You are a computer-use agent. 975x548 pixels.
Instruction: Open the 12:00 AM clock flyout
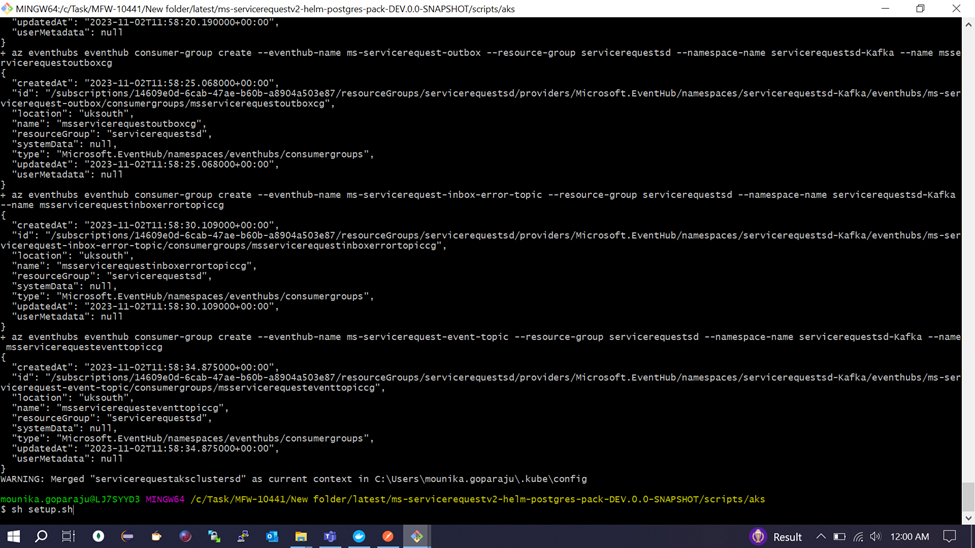[x=909, y=537]
